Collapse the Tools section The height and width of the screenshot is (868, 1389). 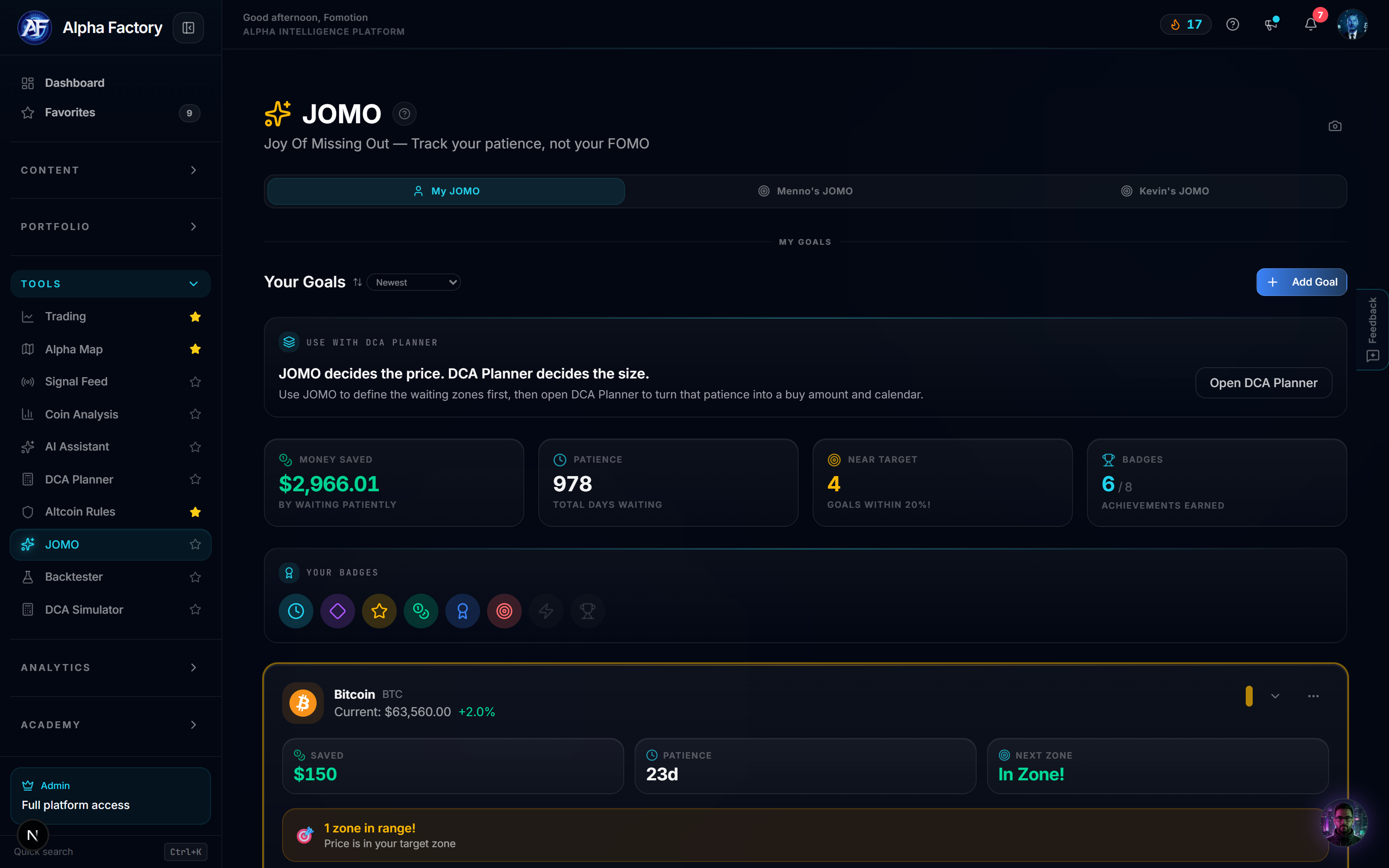click(111, 283)
